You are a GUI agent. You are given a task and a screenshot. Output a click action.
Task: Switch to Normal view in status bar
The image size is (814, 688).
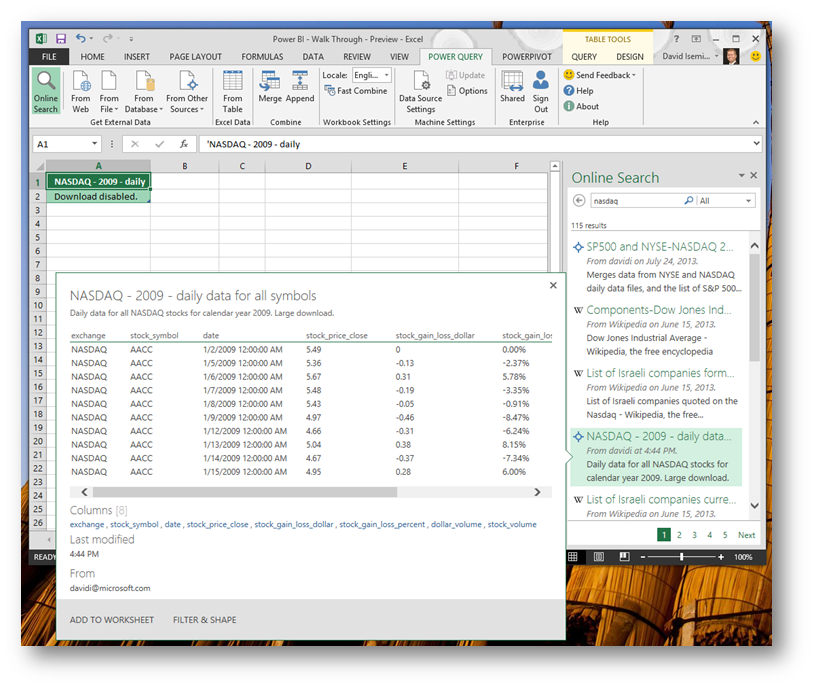point(573,557)
